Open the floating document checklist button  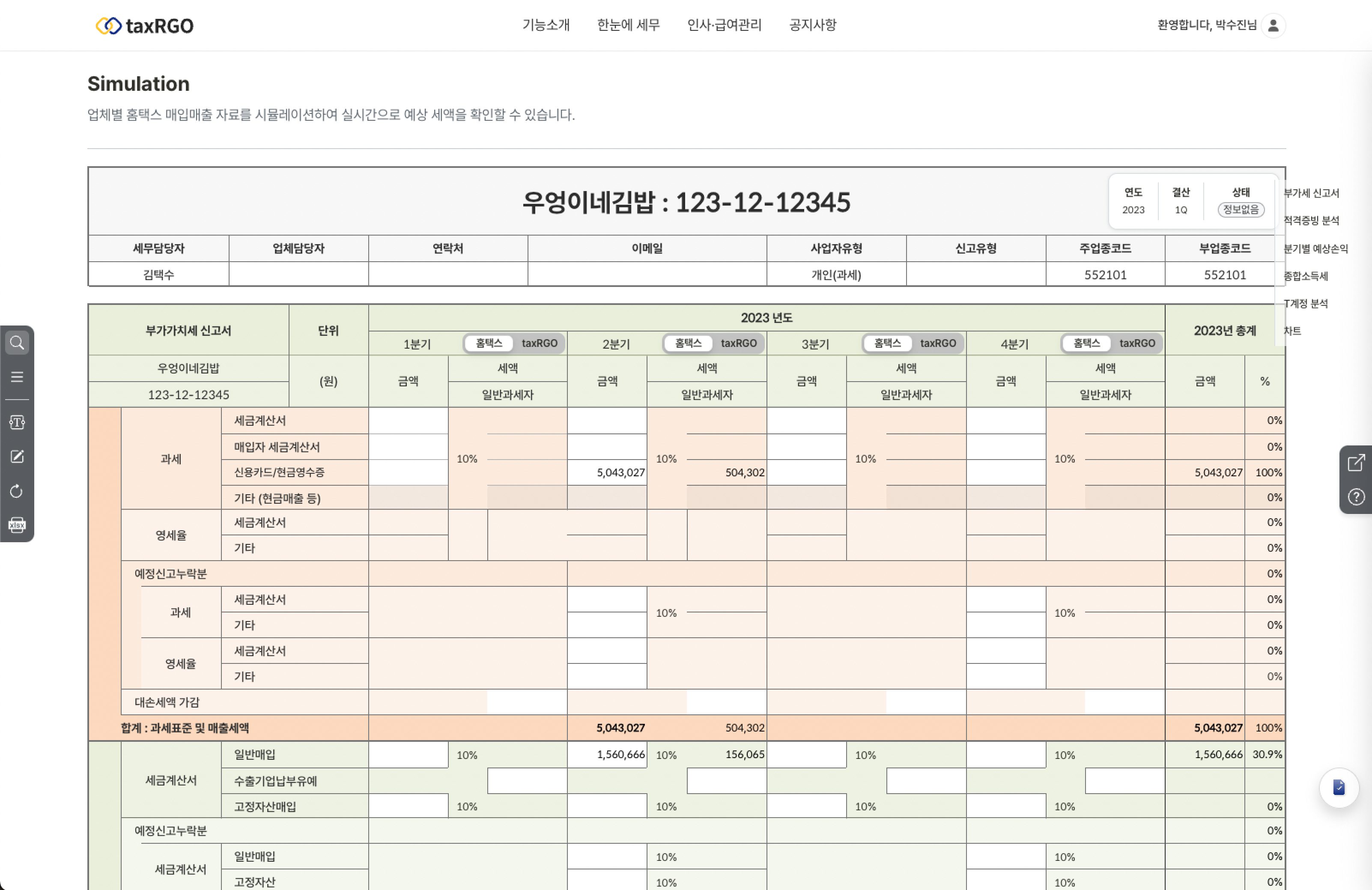(1339, 787)
